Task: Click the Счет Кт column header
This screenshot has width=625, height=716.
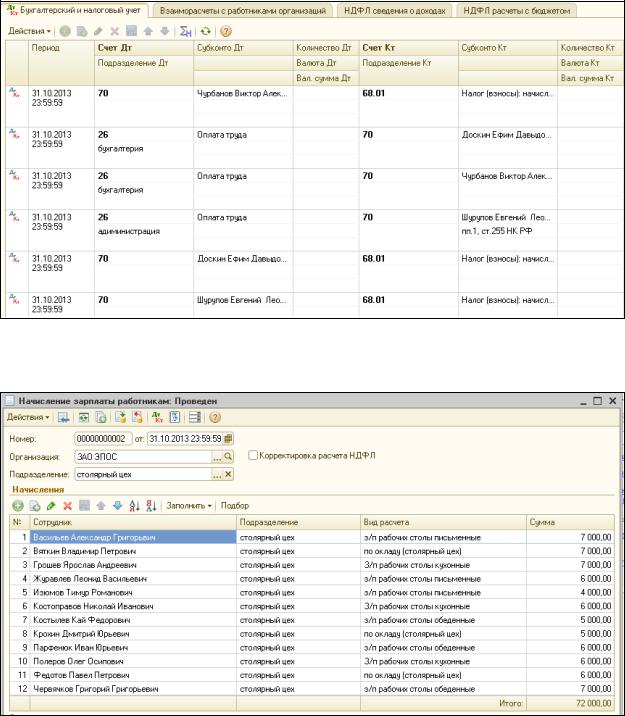Action: pyautogui.click(x=409, y=48)
